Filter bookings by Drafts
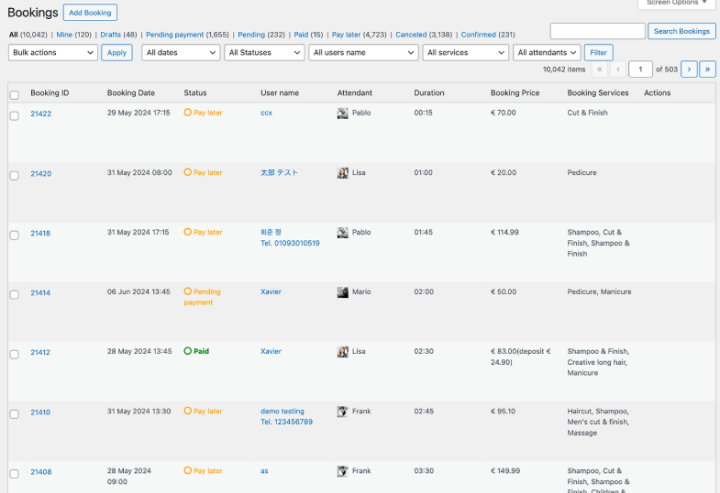The height and width of the screenshot is (493, 720). (110, 34)
